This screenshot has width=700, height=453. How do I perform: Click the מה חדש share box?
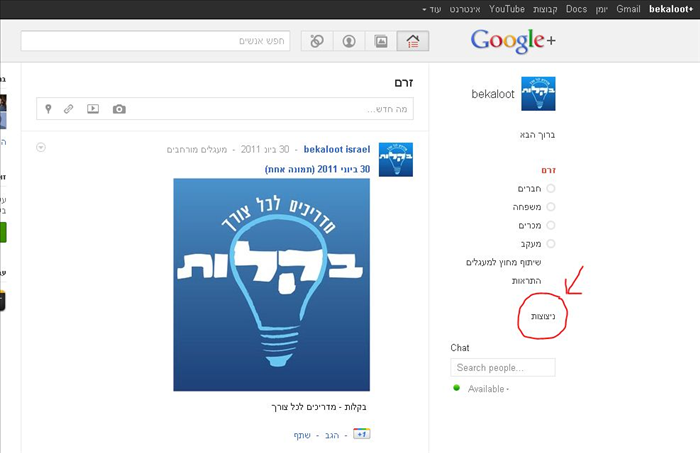(x=225, y=108)
